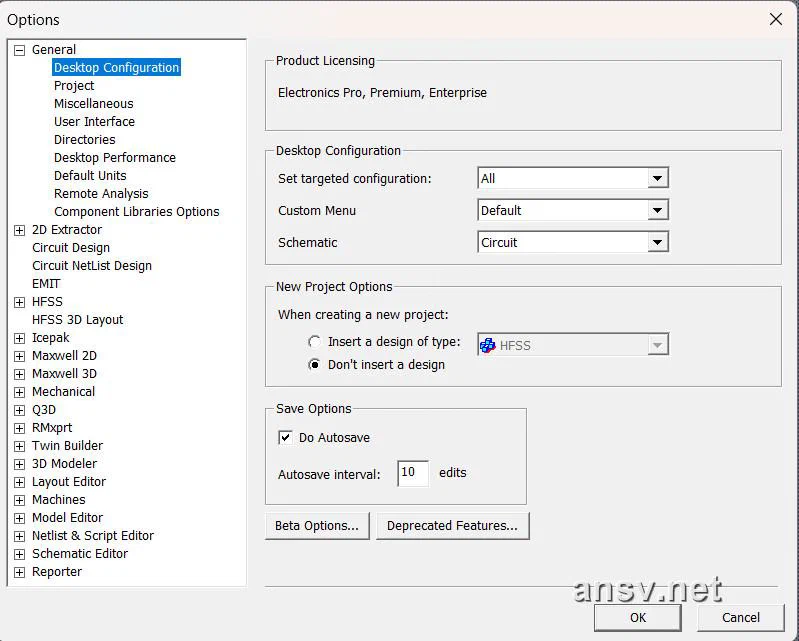Click the Mechanical label
799x641 pixels.
coord(63,392)
